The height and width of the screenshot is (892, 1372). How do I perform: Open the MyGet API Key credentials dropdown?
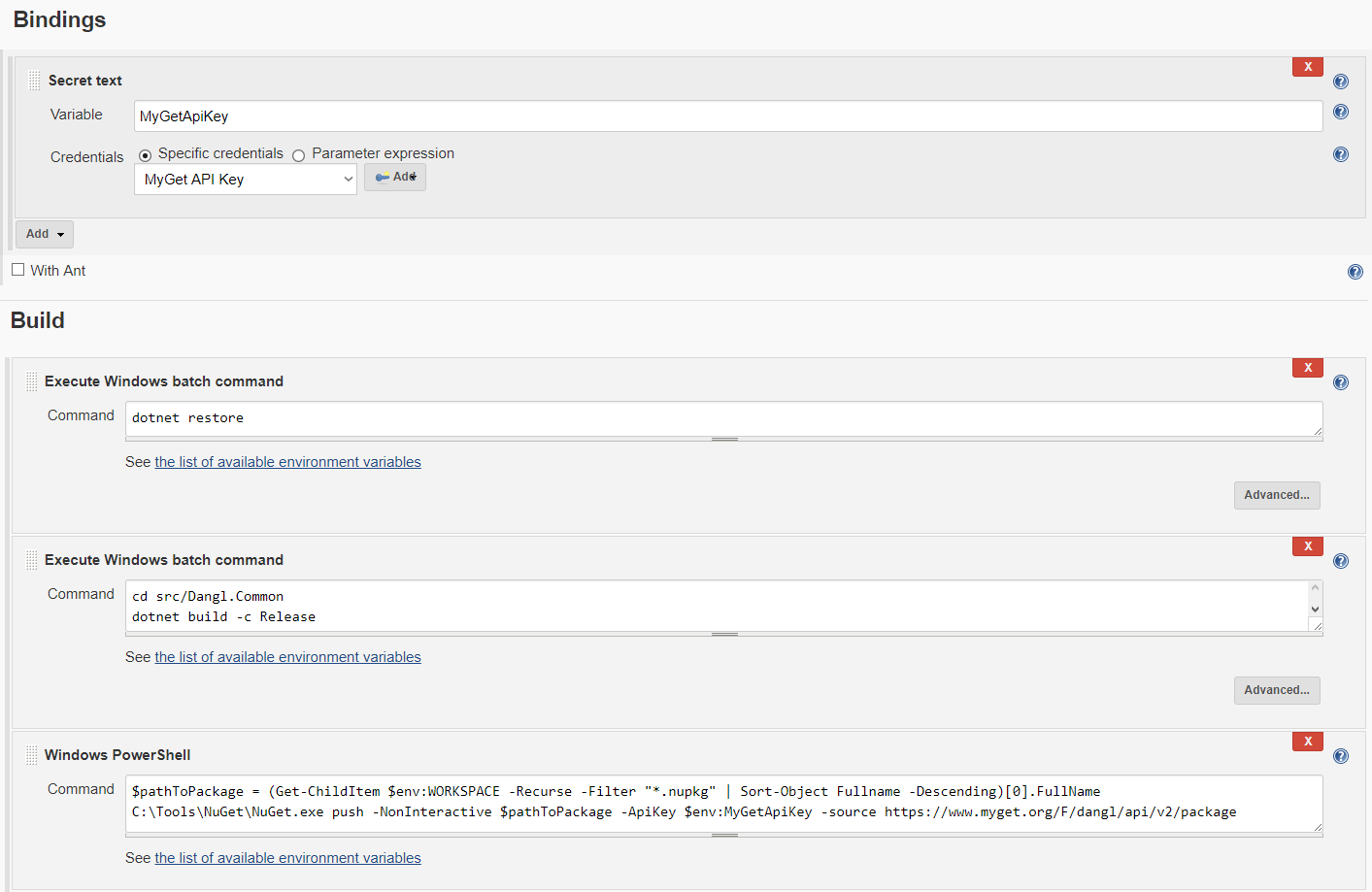(246, 180)
